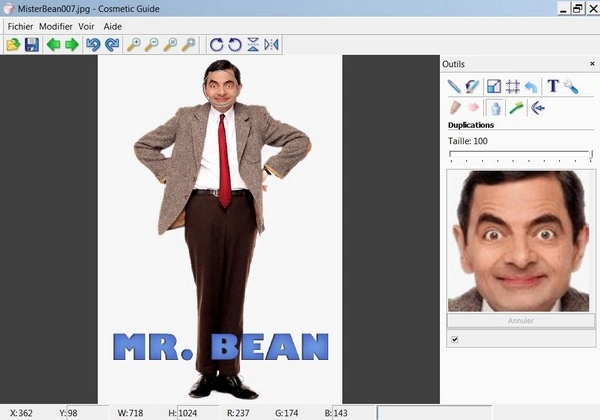
Task: Open the Aide menu
Action: click(x=113, y=26)
